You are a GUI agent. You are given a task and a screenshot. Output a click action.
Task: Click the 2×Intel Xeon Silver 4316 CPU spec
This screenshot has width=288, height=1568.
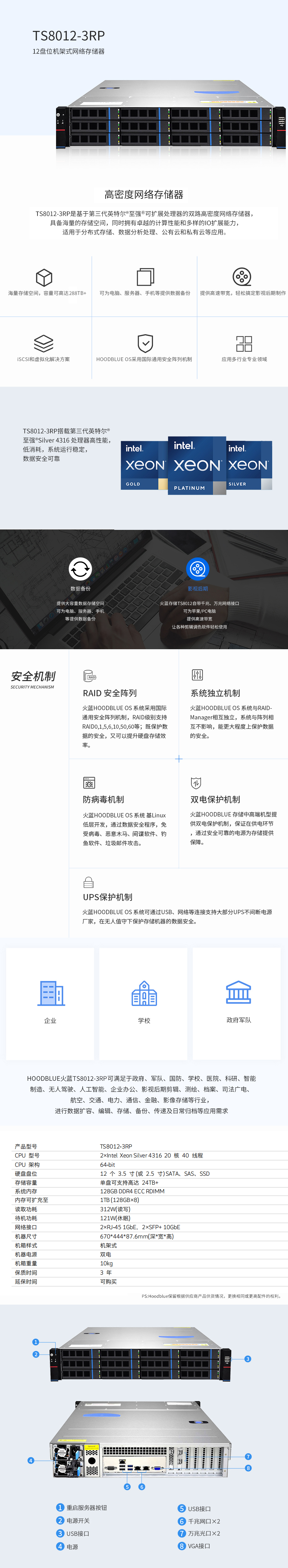coord(151,1155)
